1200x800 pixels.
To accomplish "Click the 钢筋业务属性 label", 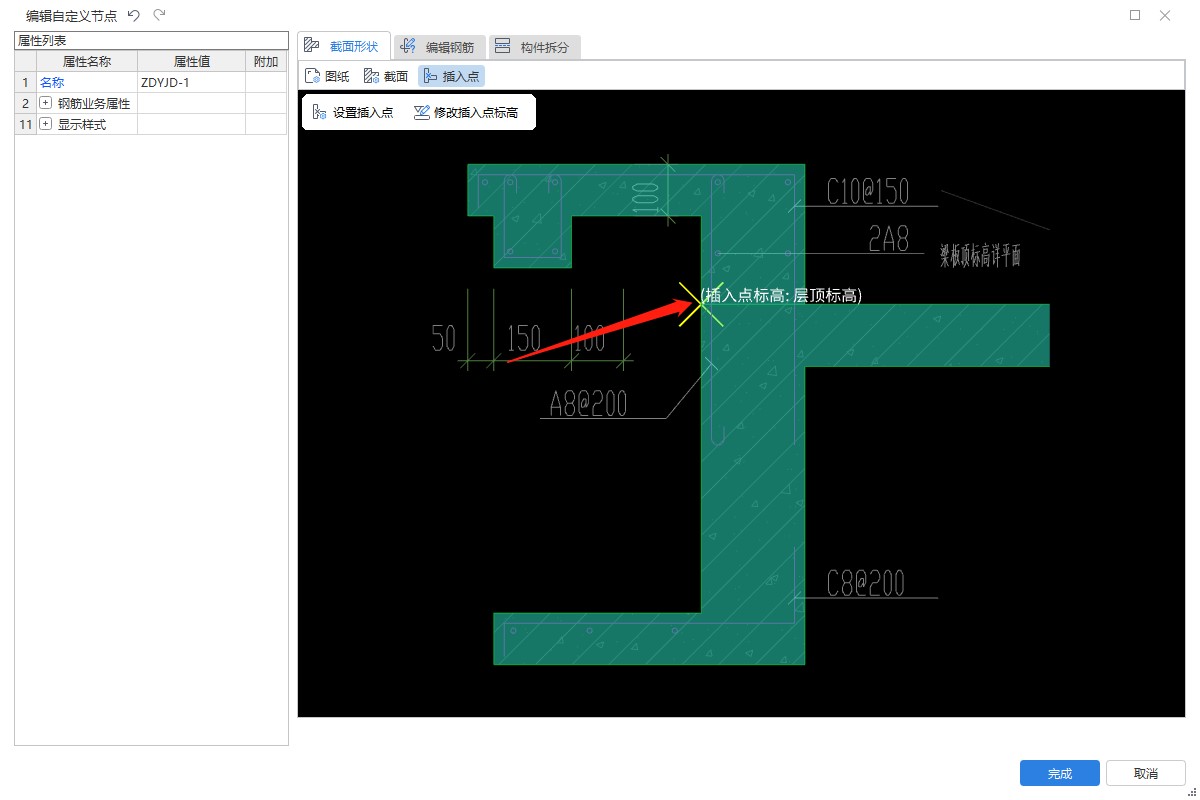I will (94, 103).
